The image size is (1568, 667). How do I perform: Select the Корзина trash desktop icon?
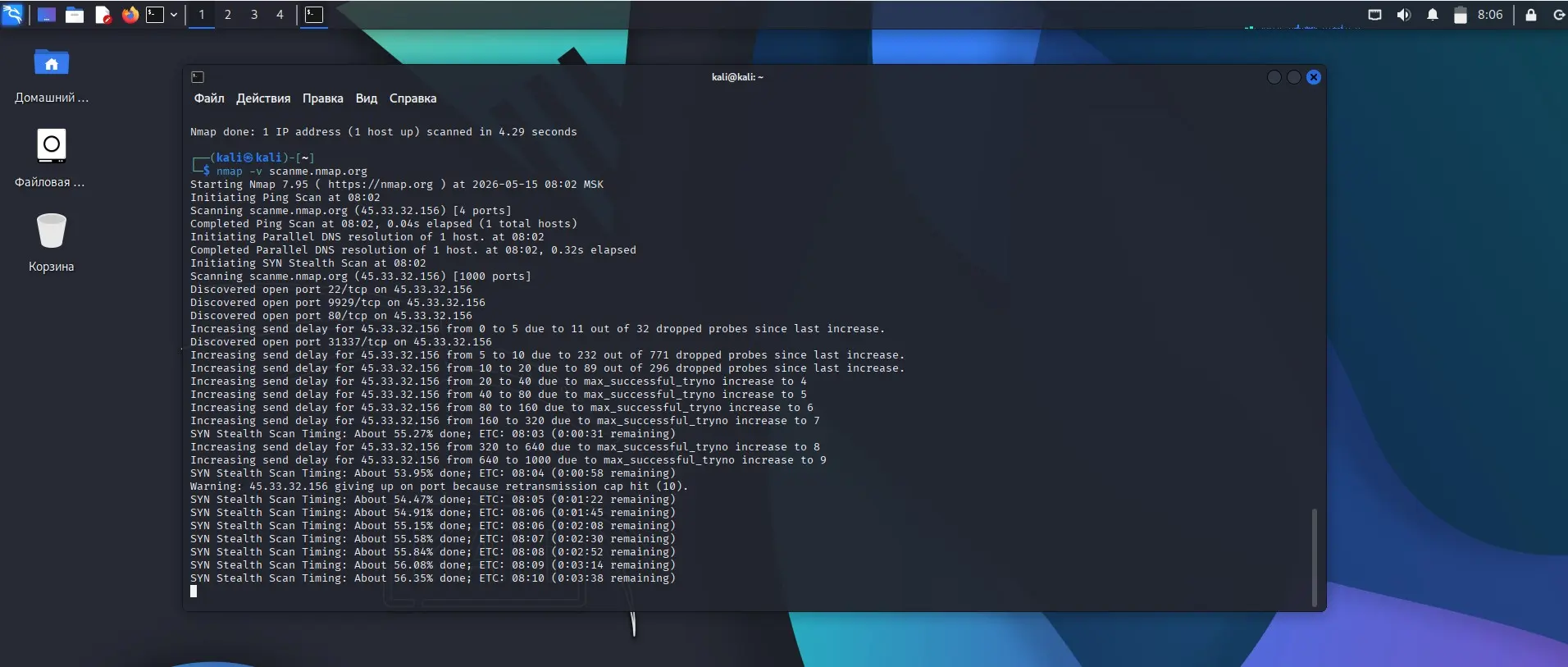tap(51, 243)
